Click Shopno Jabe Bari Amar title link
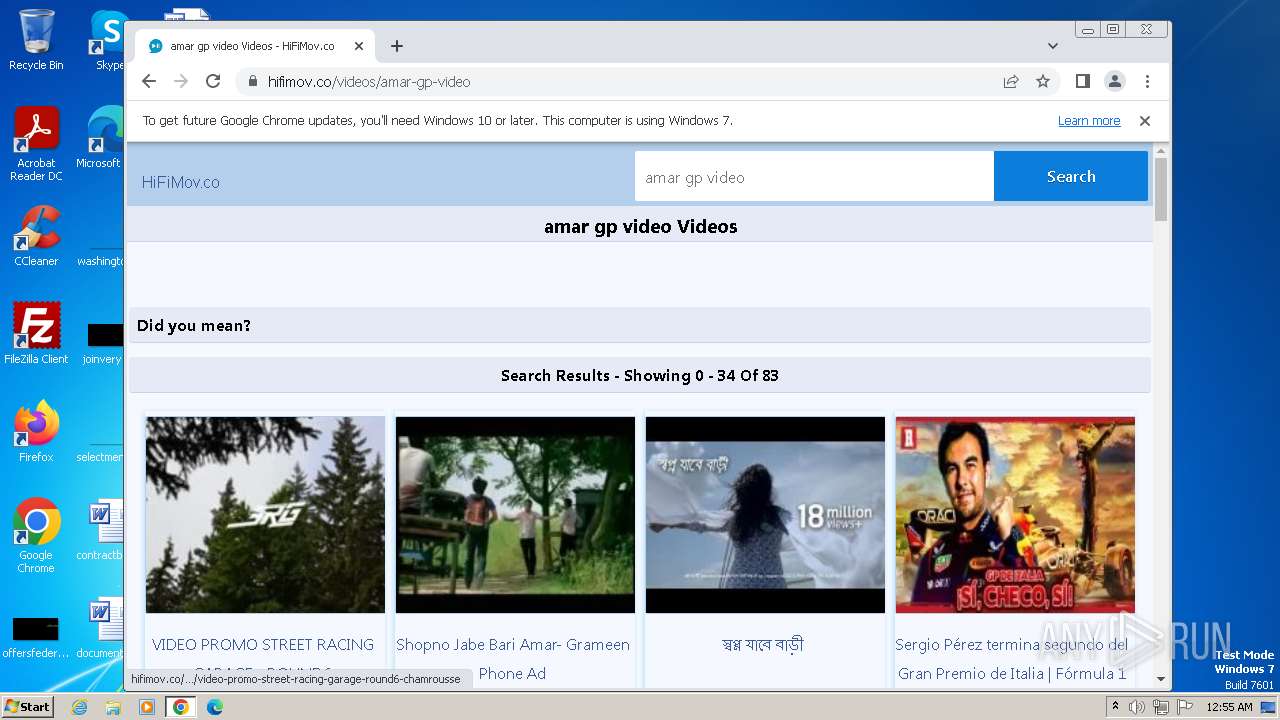The image size is (1280, 720). 513,659
